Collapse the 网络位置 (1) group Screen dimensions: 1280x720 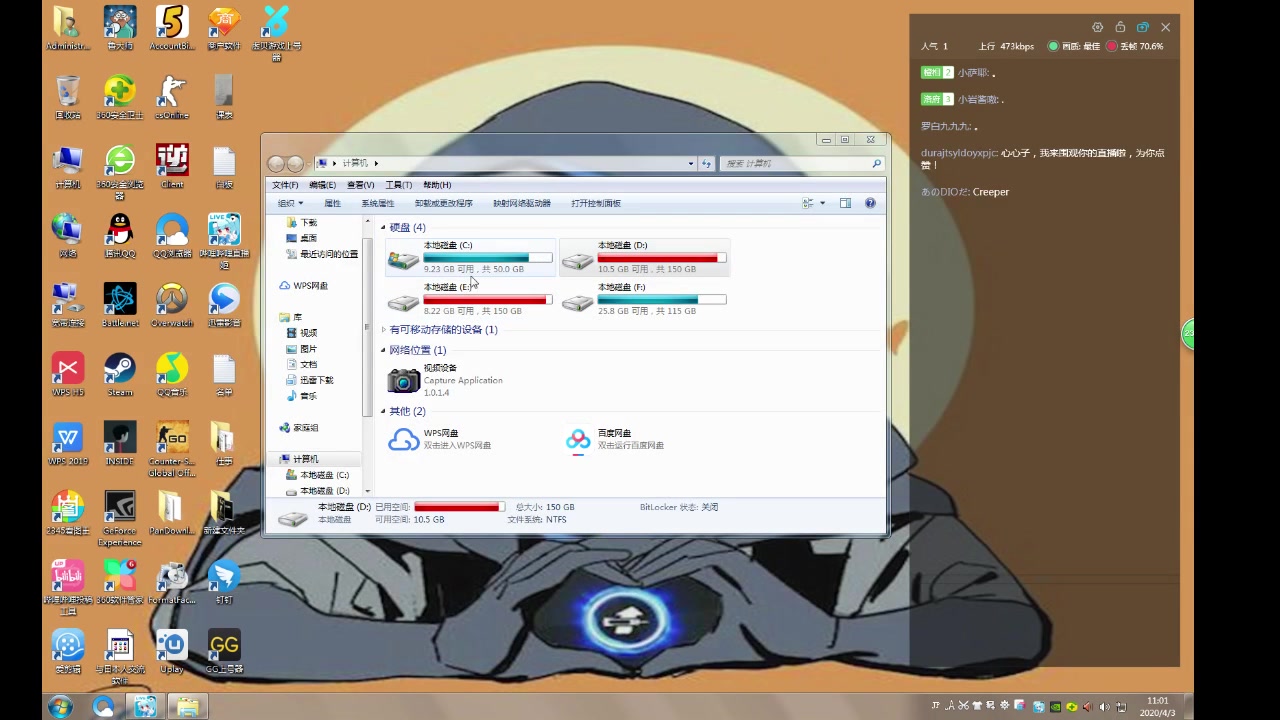pos(383,350)
